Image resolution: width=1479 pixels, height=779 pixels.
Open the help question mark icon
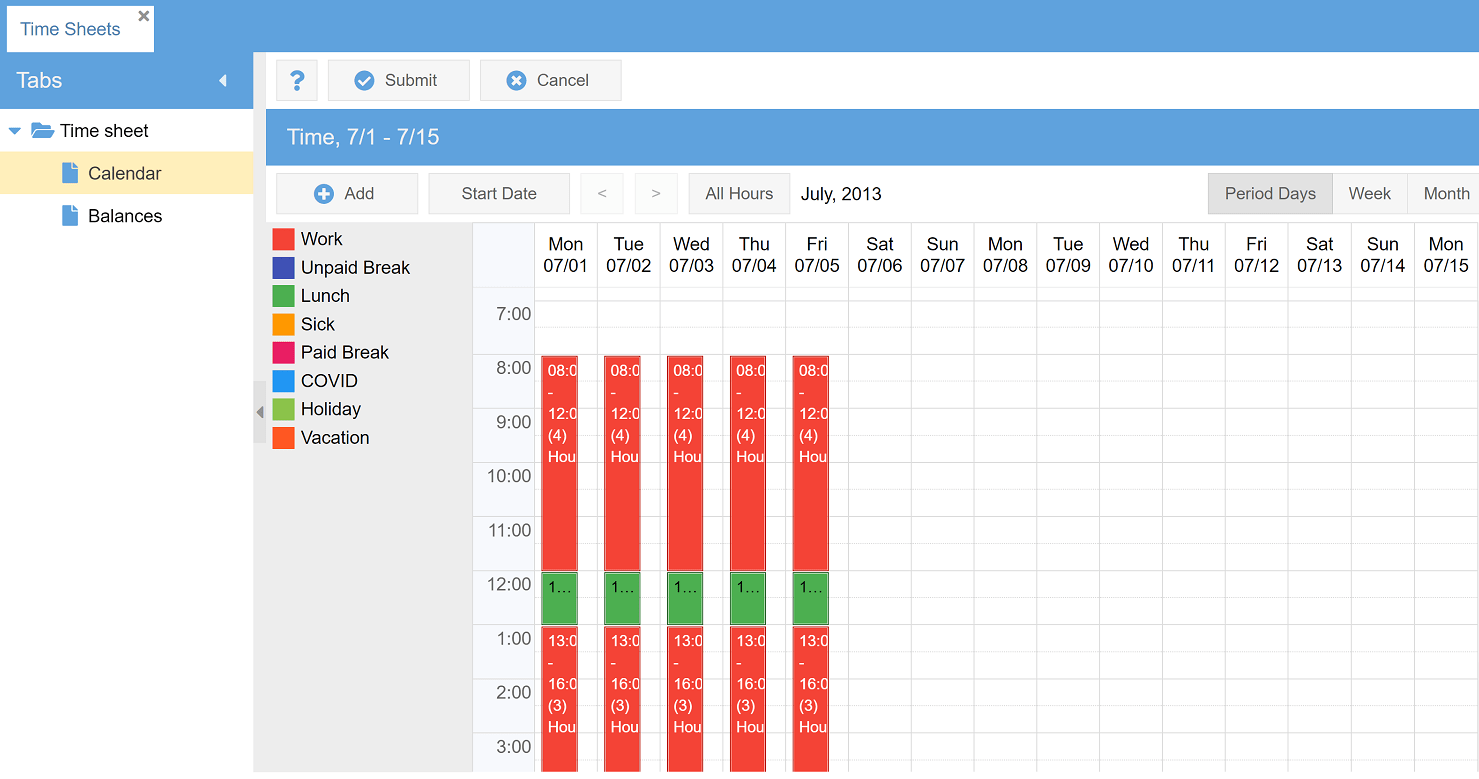point(297,80)
